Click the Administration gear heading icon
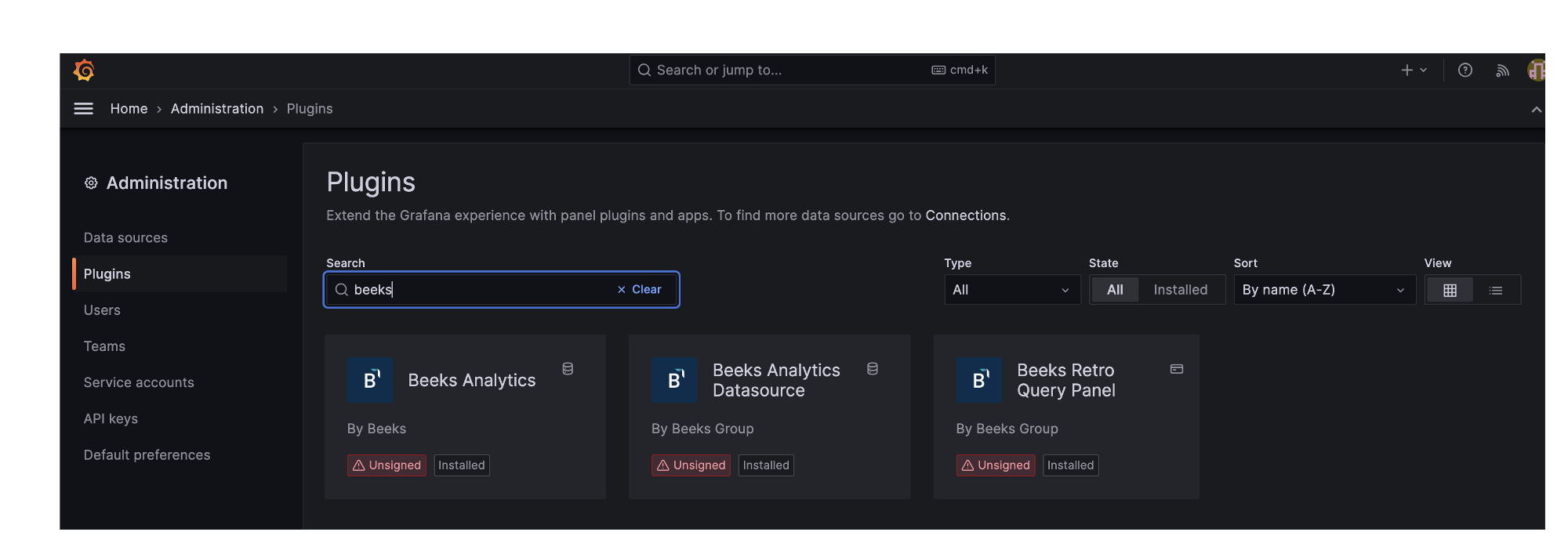1568x550 pixels. (x=91, y=183)
